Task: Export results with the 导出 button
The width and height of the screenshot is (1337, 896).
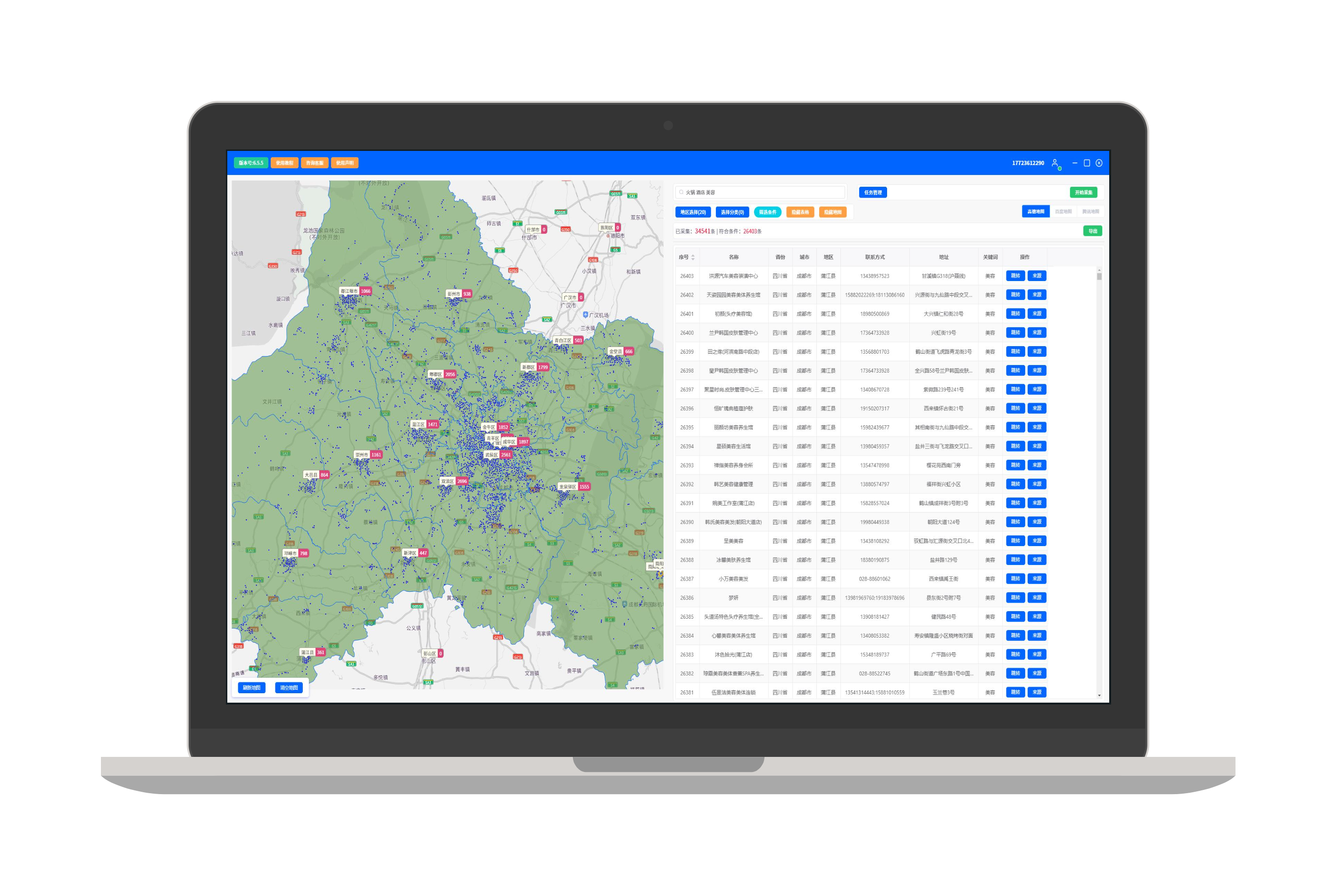Action: [1092, 231]
